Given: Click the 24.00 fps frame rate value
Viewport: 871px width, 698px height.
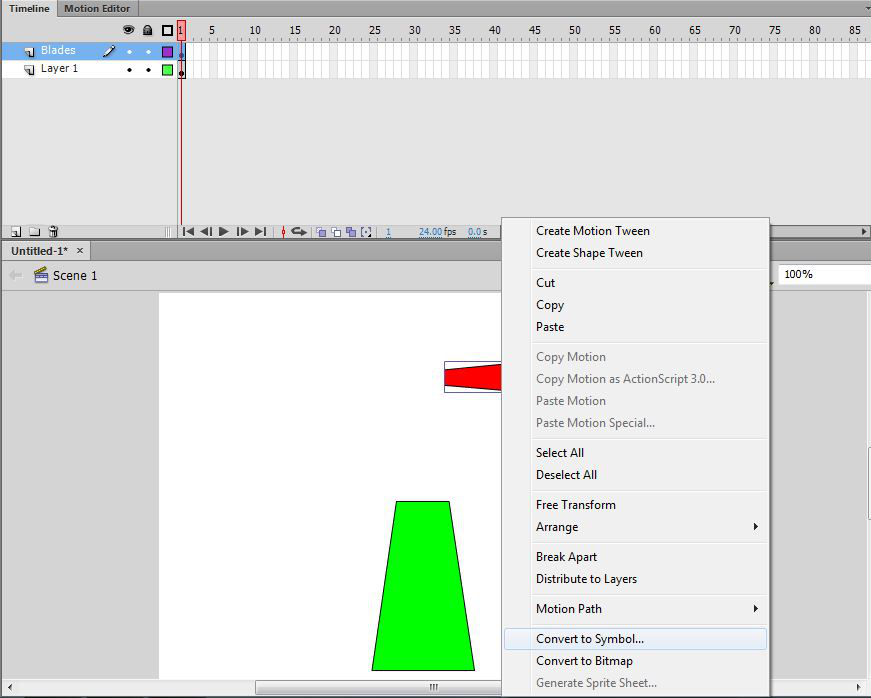Looking at the screenshot, I should coord(431,232).
